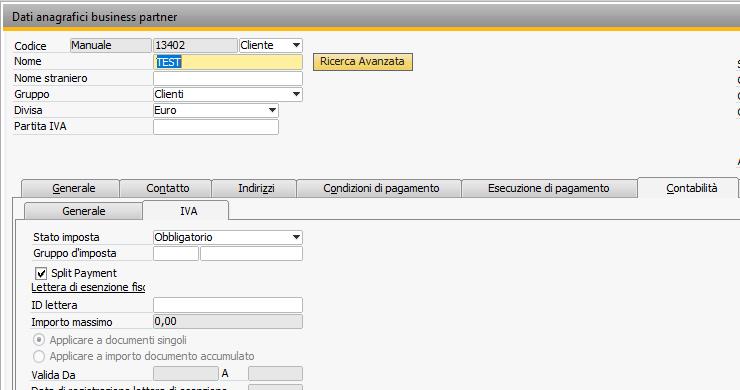
Task: Click the Importo massimo field showing 0,00
Action: 228,322
